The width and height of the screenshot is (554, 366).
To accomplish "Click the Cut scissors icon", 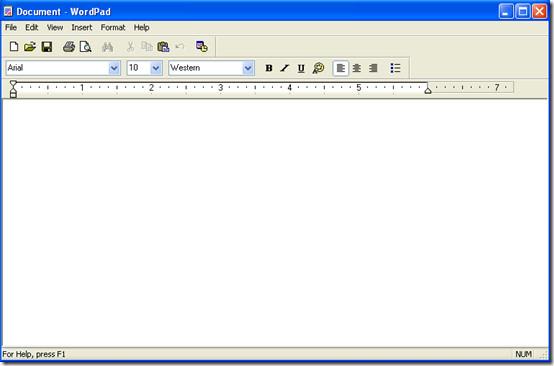I will [x=130, y=47].
